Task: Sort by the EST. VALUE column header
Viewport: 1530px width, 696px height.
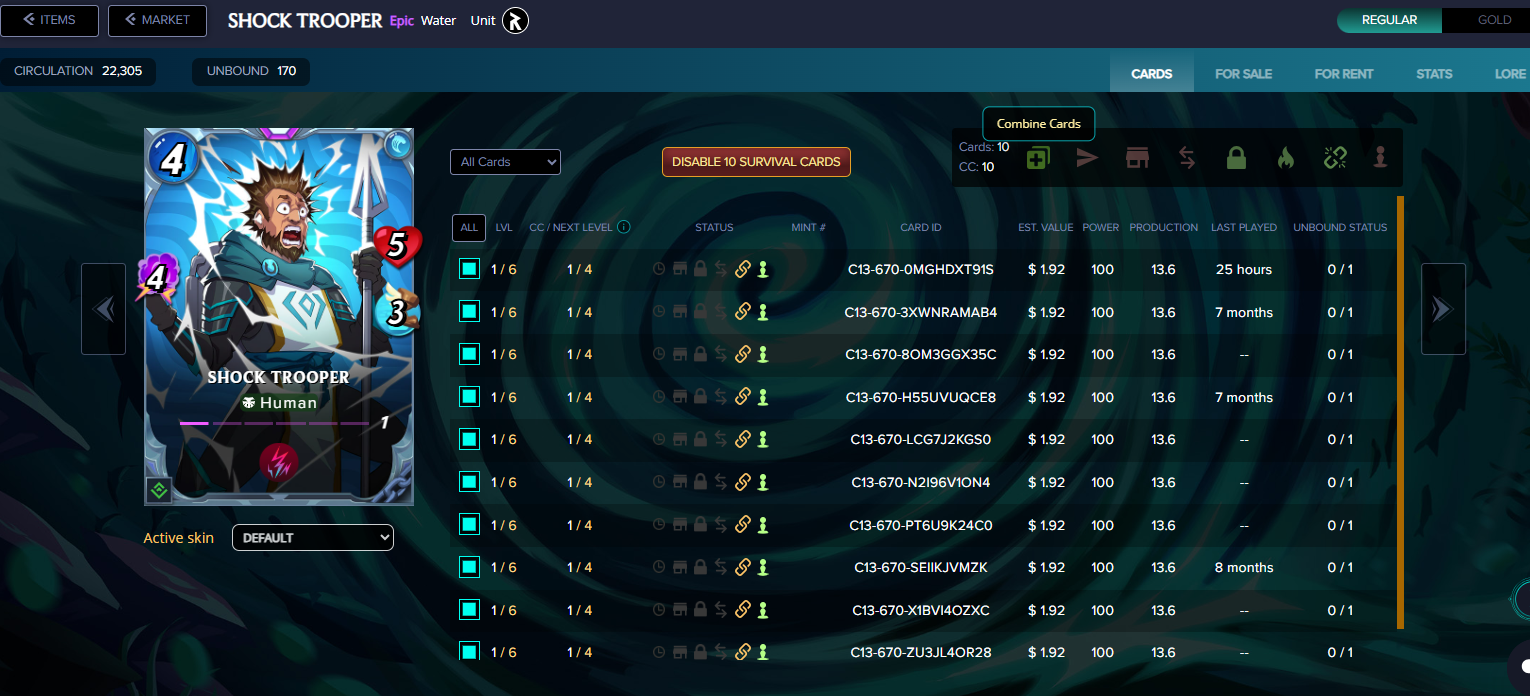Action: tap(1046, 227)
